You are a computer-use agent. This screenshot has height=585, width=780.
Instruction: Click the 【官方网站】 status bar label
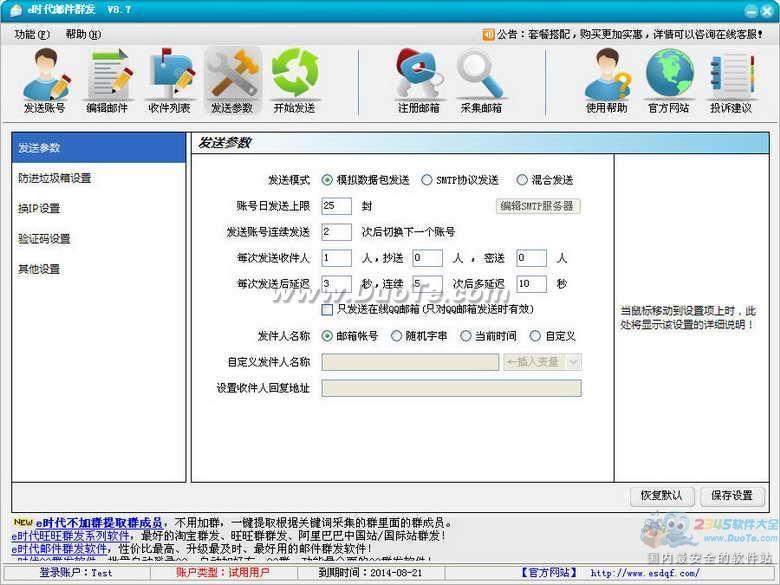[549, 573]
